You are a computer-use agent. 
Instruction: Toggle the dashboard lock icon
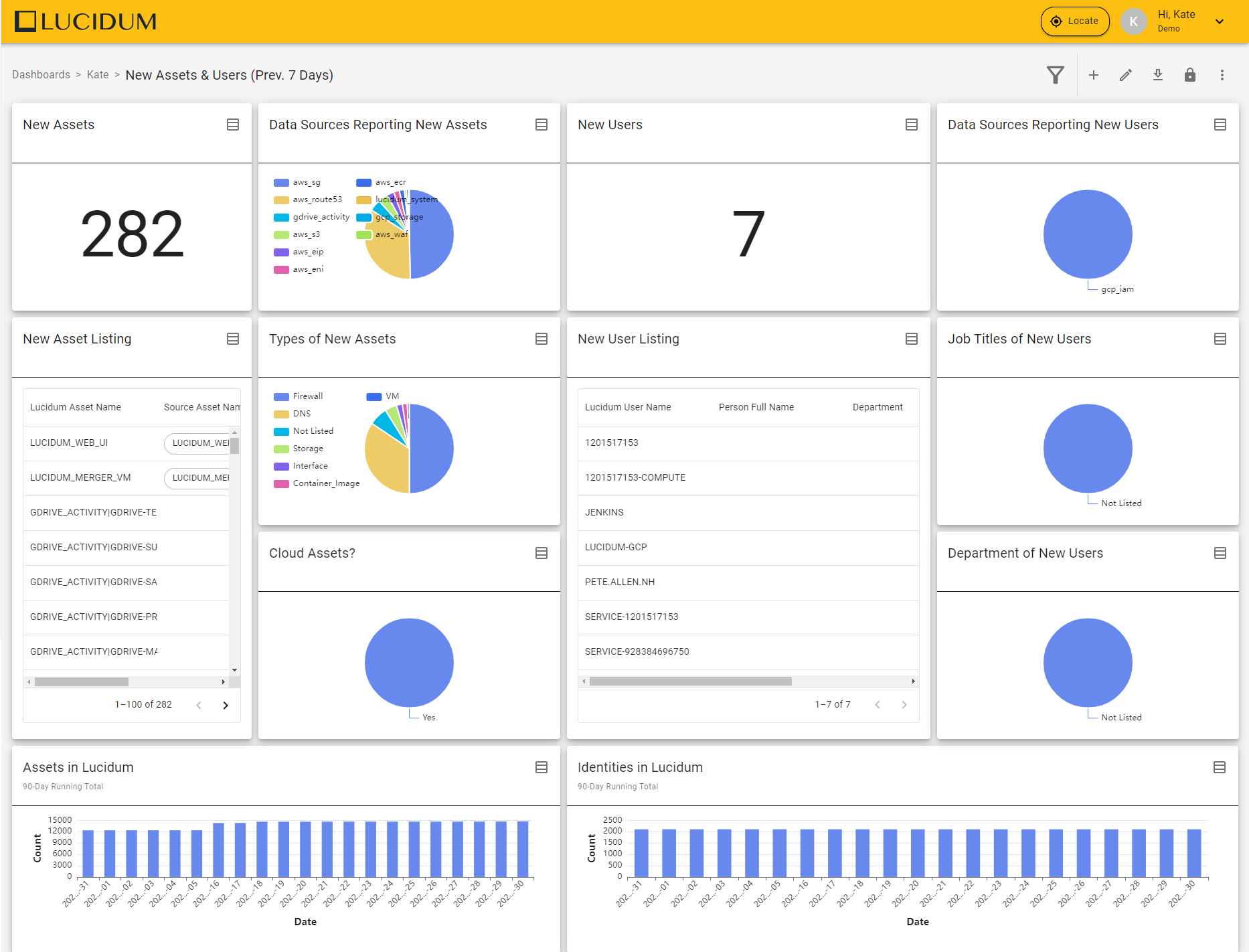pyautogui.click(x=1190, y=75)
